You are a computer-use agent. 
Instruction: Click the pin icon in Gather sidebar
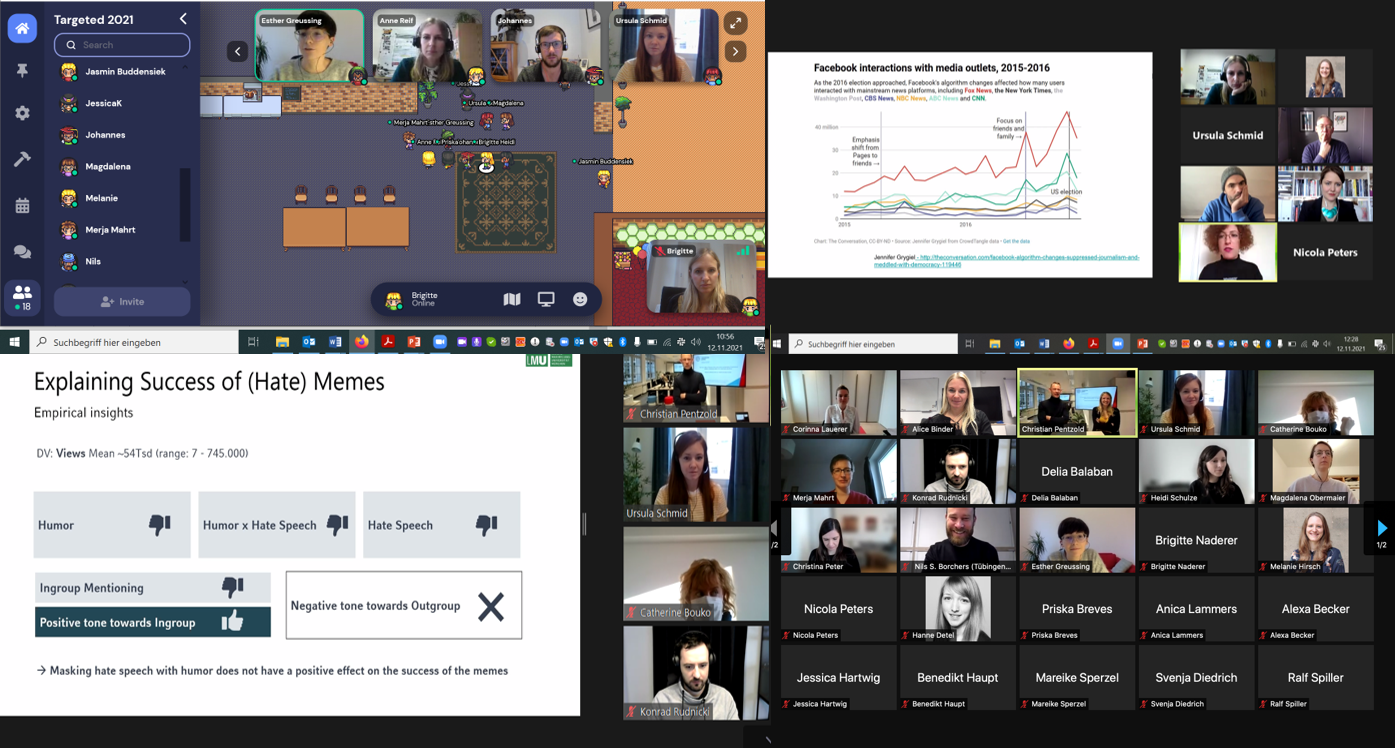[22, 71]
